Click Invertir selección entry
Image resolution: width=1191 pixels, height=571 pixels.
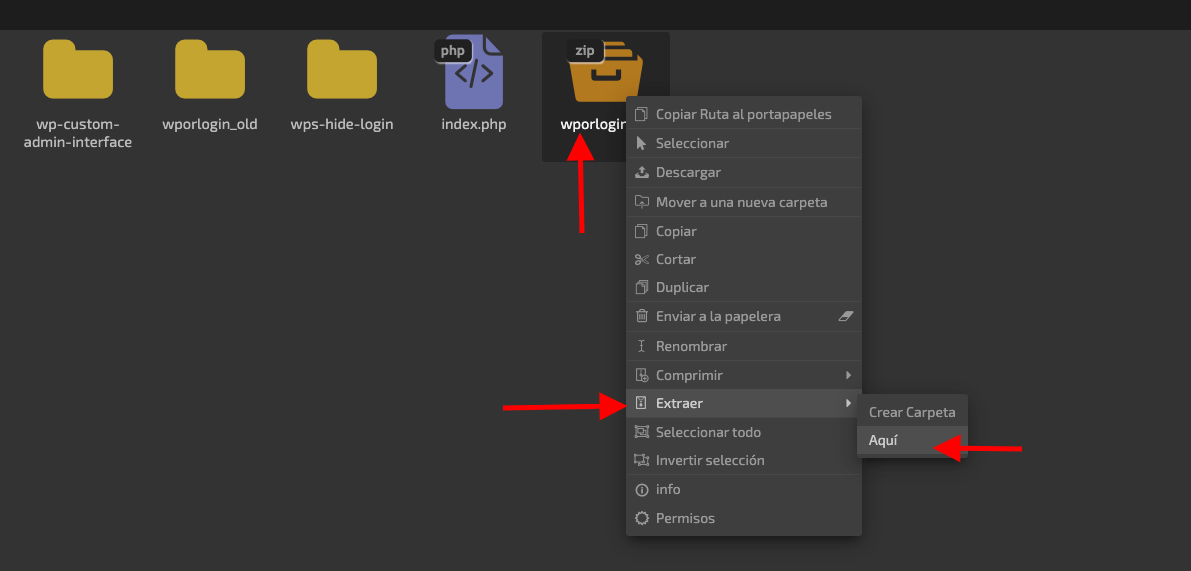pos(744,460)
